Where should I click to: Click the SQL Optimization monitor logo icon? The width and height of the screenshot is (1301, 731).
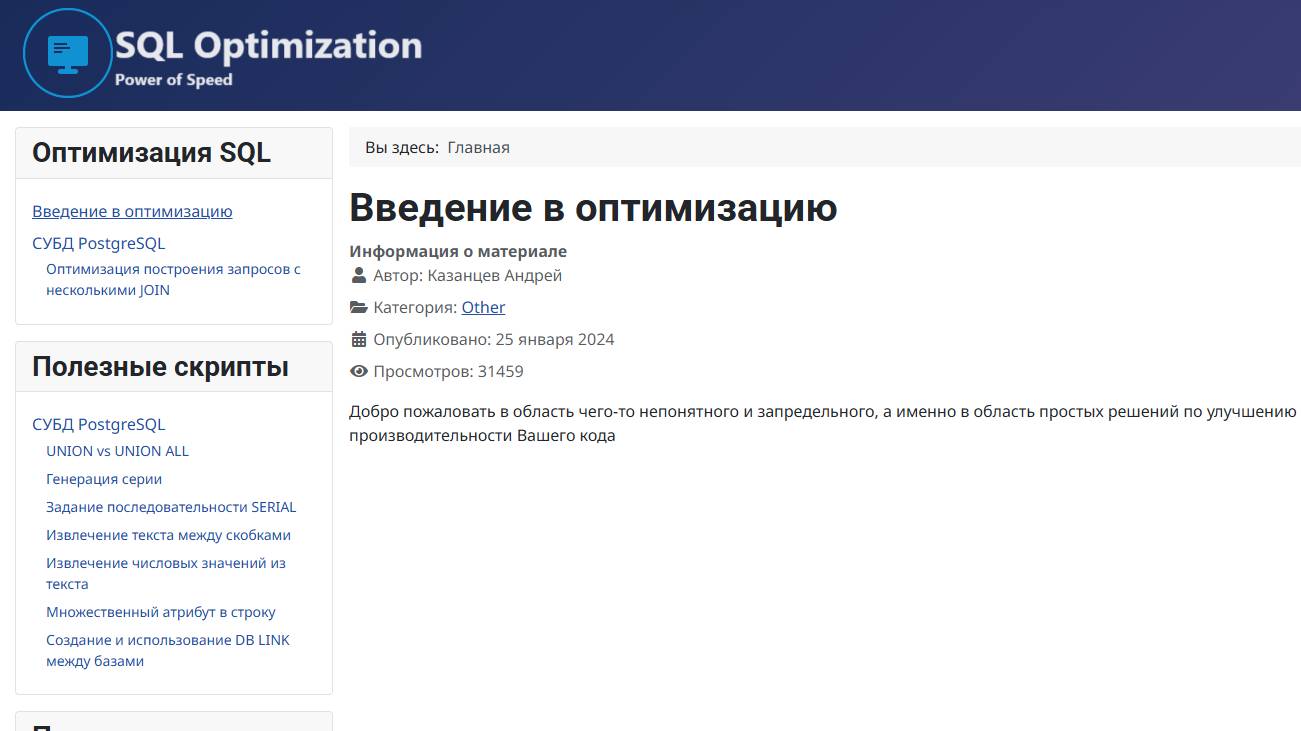[67, 53]
